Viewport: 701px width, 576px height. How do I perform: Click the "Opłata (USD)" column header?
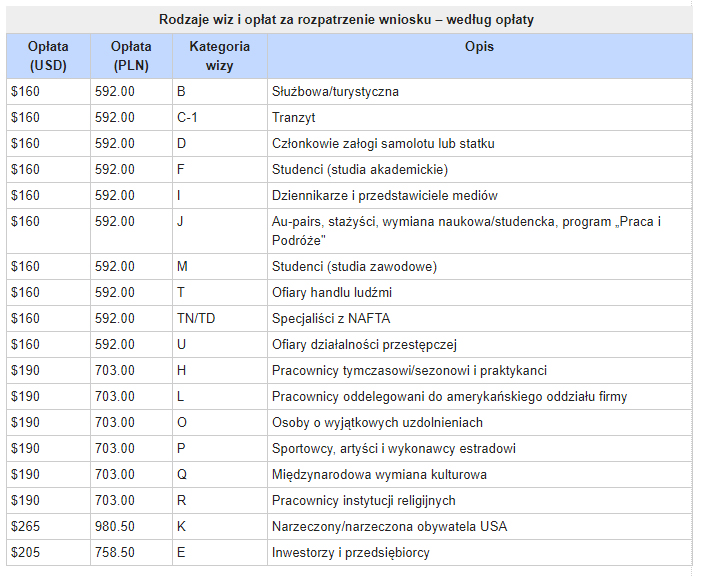(x=48, y=56)
